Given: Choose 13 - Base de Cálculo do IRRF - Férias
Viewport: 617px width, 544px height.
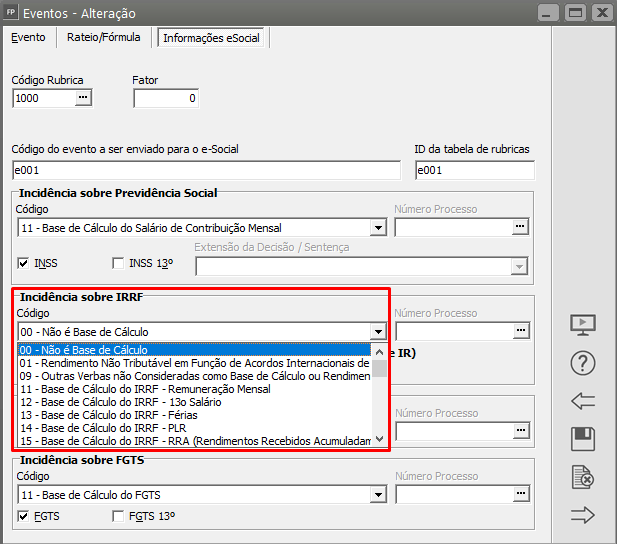Looking at the screenshot, I should (195, 415).
